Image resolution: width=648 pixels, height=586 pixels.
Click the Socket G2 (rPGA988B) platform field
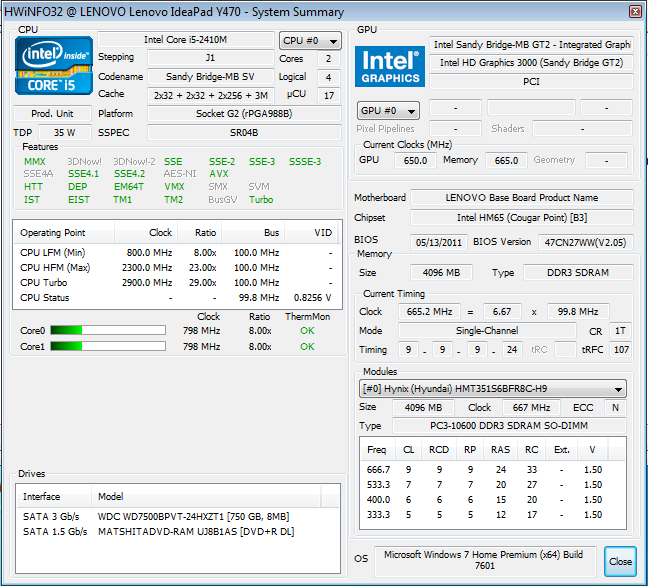244,114
